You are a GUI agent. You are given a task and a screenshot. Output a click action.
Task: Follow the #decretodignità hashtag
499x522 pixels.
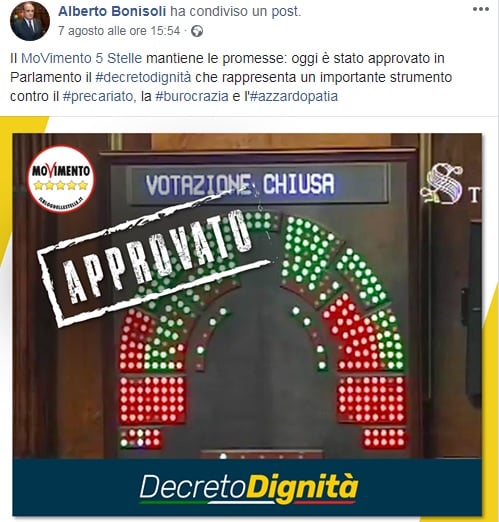coord(143,77)
